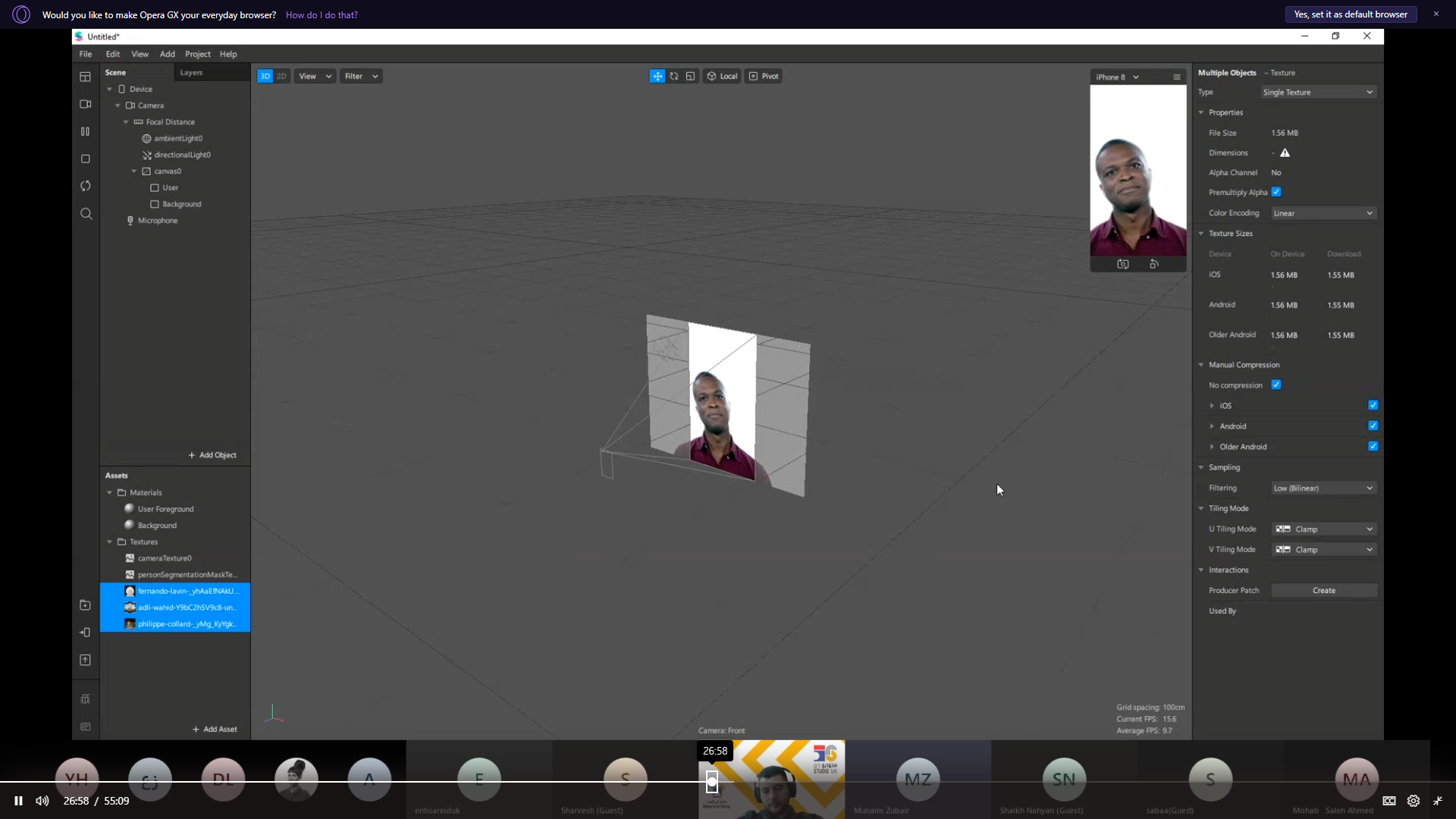Toggle Local coordinate space button
This screenshot has height=819, width=1456.
tap(722, 76)
